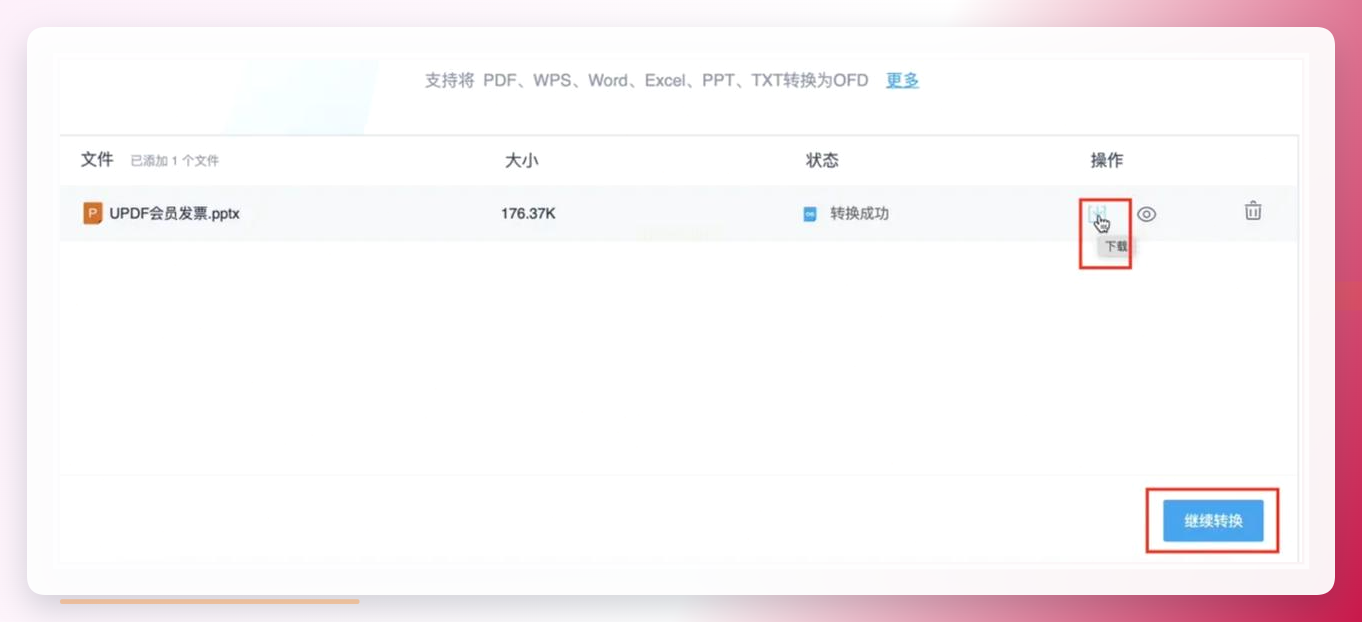
Task: Click the supported formats description text
Action: [x=647, y=80]
